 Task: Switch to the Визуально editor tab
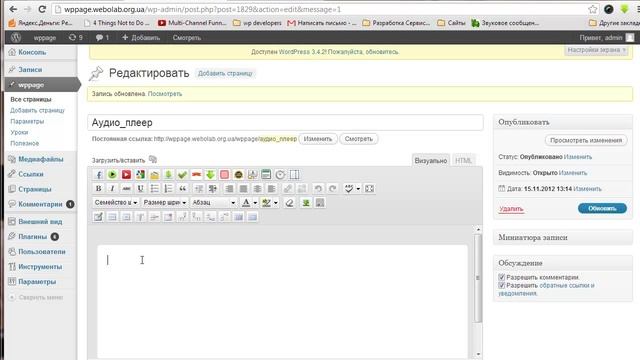point(431,160)
